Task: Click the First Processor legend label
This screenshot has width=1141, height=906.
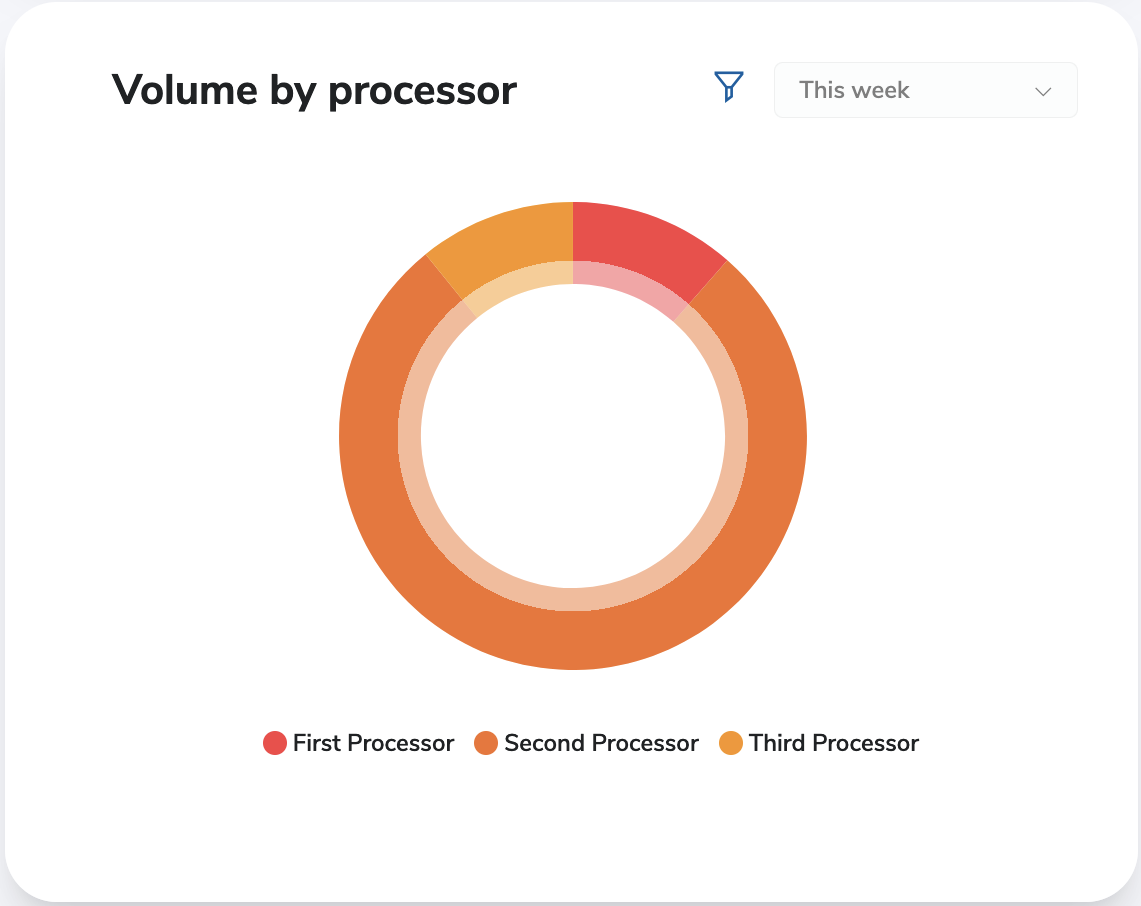Action: (372, 743)
